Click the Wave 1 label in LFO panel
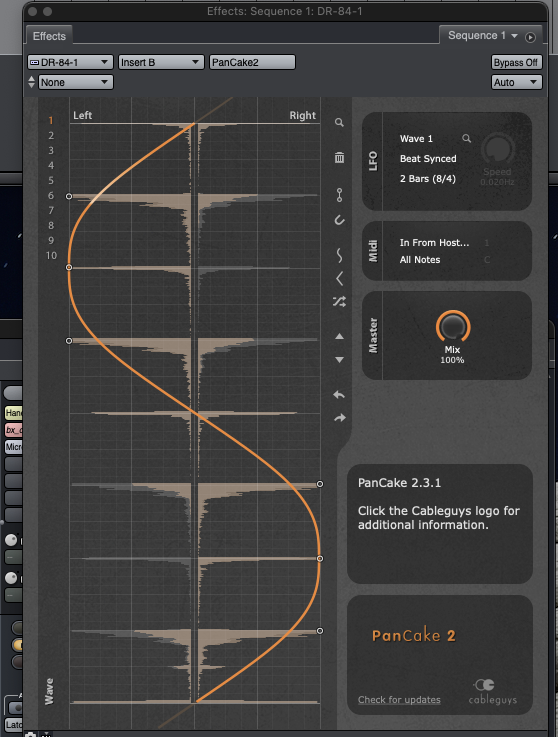 tap(416, 139)
